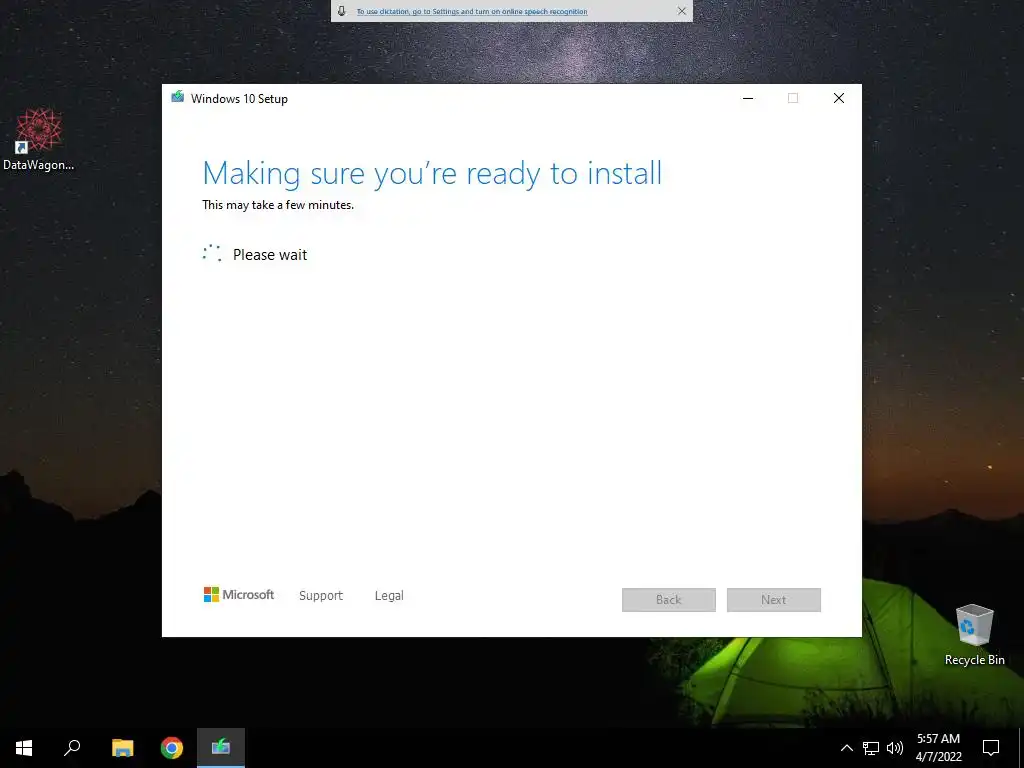
Task: Launch Google Chrome from taskbar
Action: coord(172,748)
